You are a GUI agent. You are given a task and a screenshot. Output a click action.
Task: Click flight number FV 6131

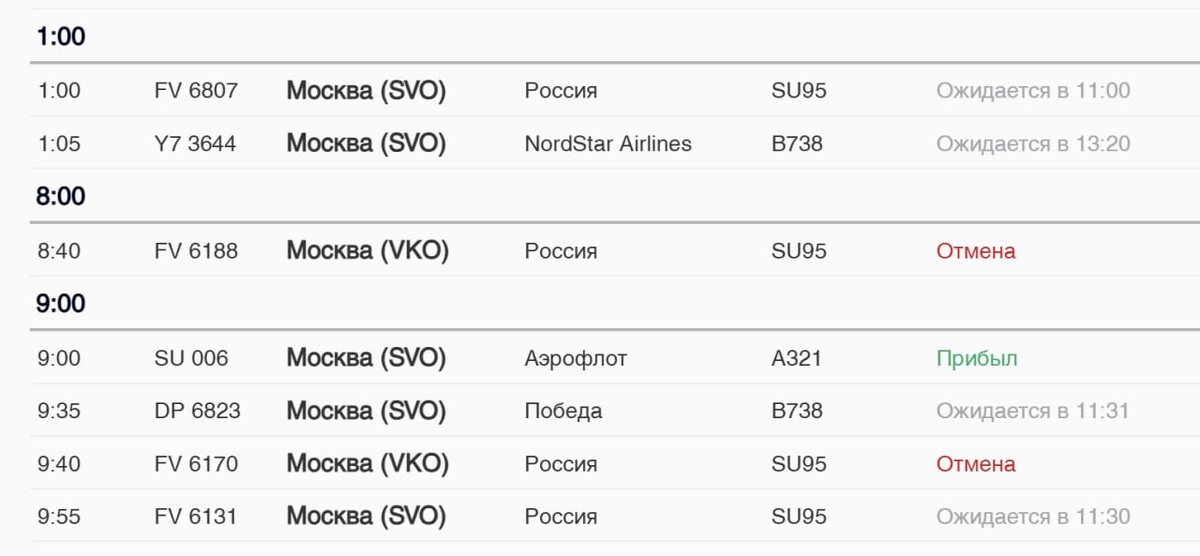click(196, 517)
